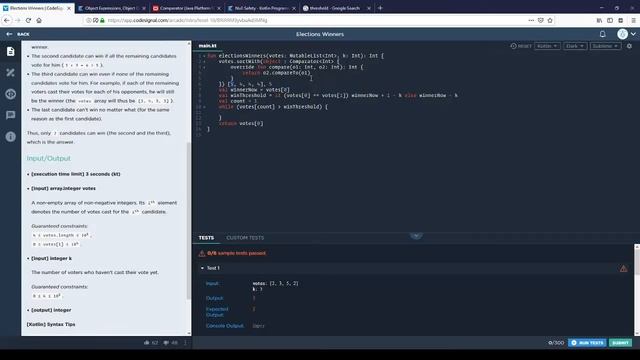Close the threshold Google Search tab
The image size is (640, 360).
pyautogui.click(x=369, y=8)
